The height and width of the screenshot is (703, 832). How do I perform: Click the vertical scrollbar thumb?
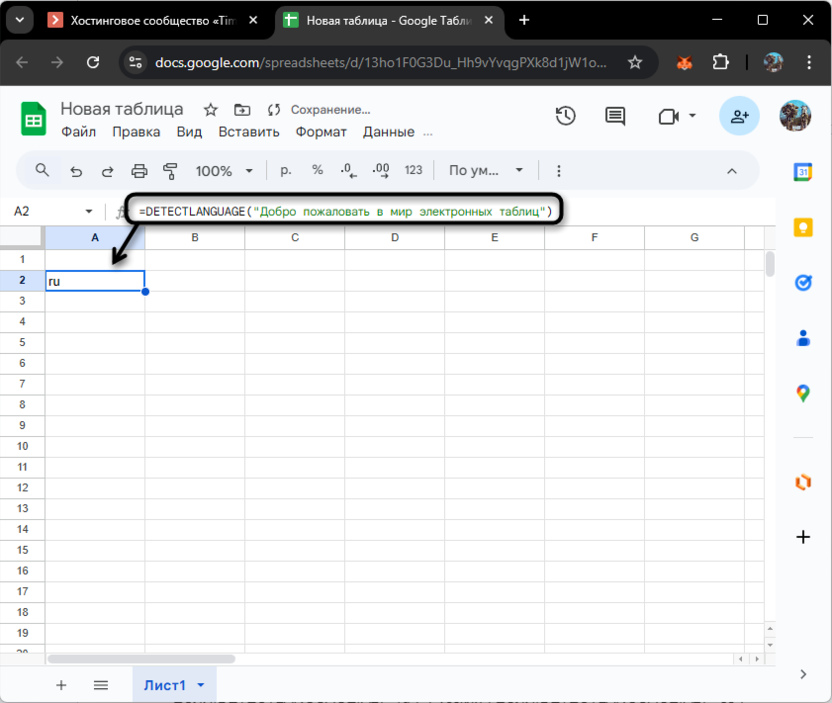pos(770,264)
